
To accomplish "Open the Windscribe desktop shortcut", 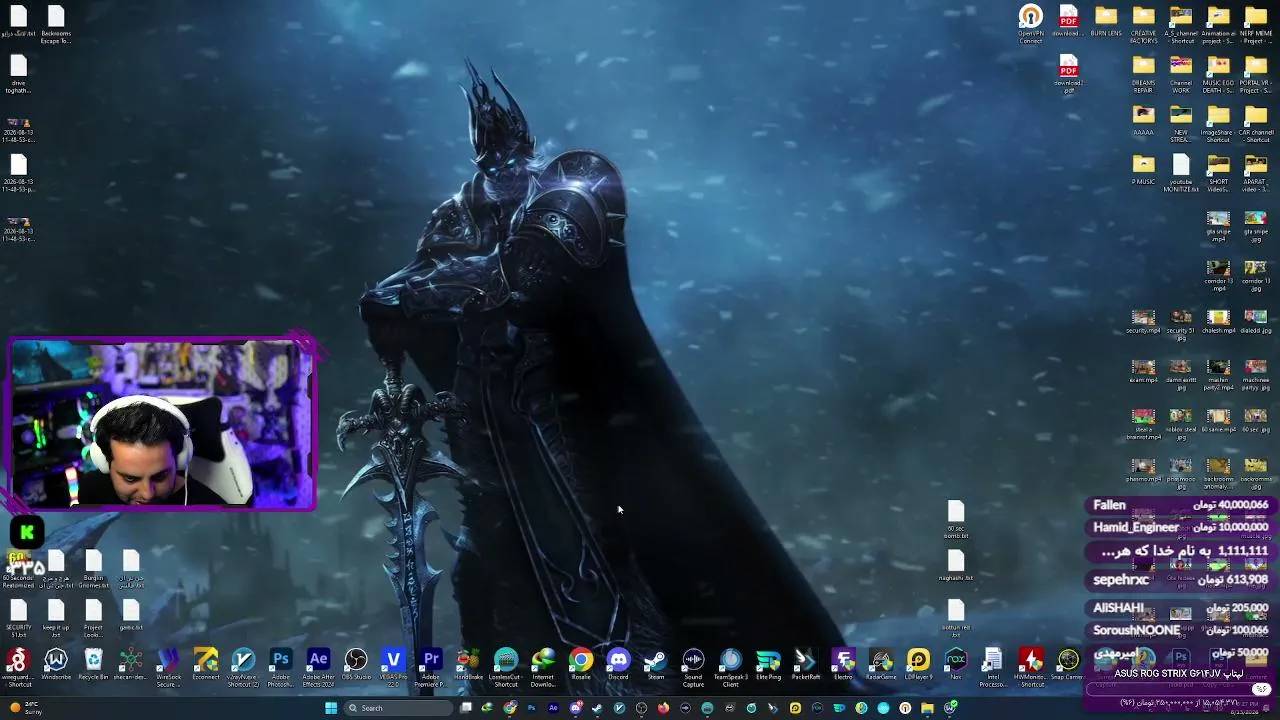I will tap(56, 666).
